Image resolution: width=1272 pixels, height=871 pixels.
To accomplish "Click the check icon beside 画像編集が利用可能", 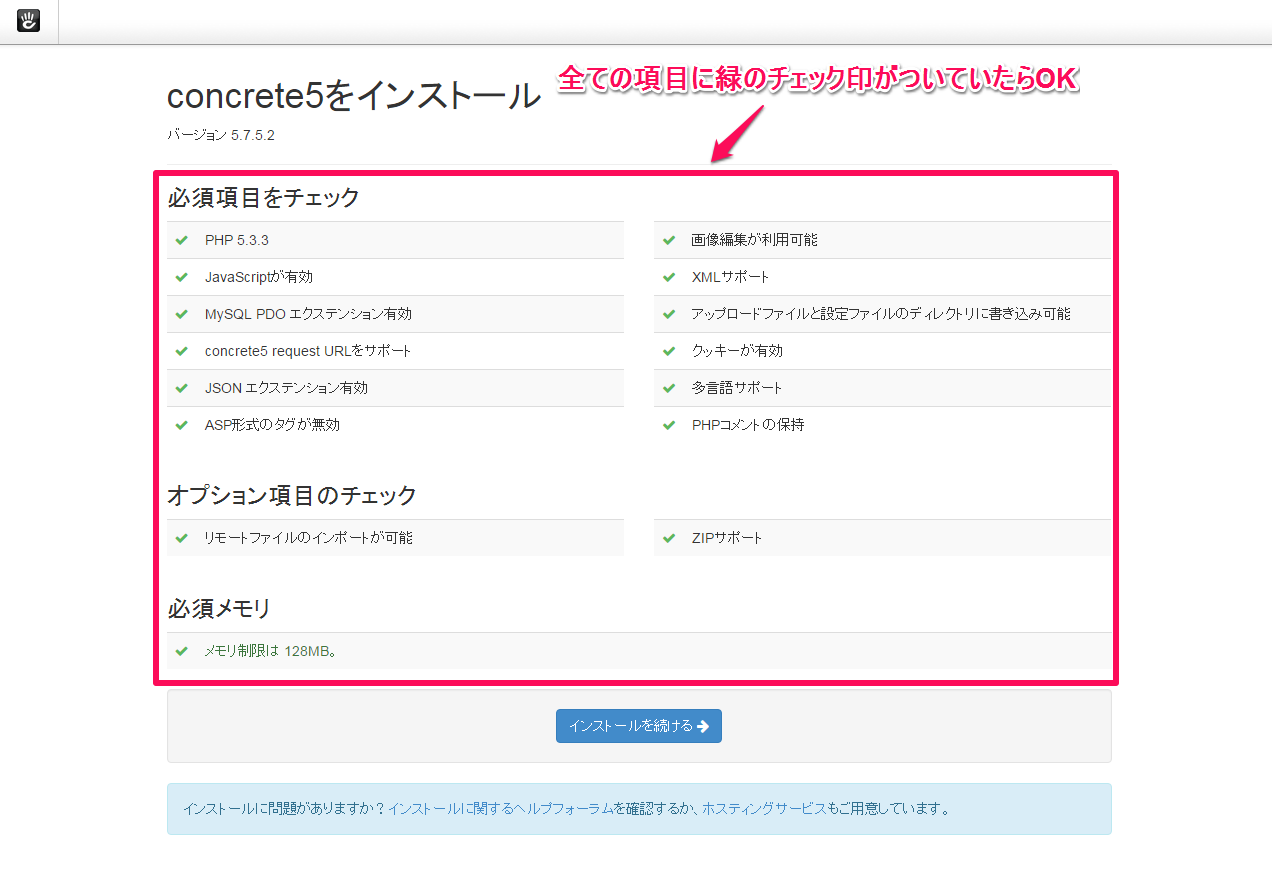I will (669, 240).
